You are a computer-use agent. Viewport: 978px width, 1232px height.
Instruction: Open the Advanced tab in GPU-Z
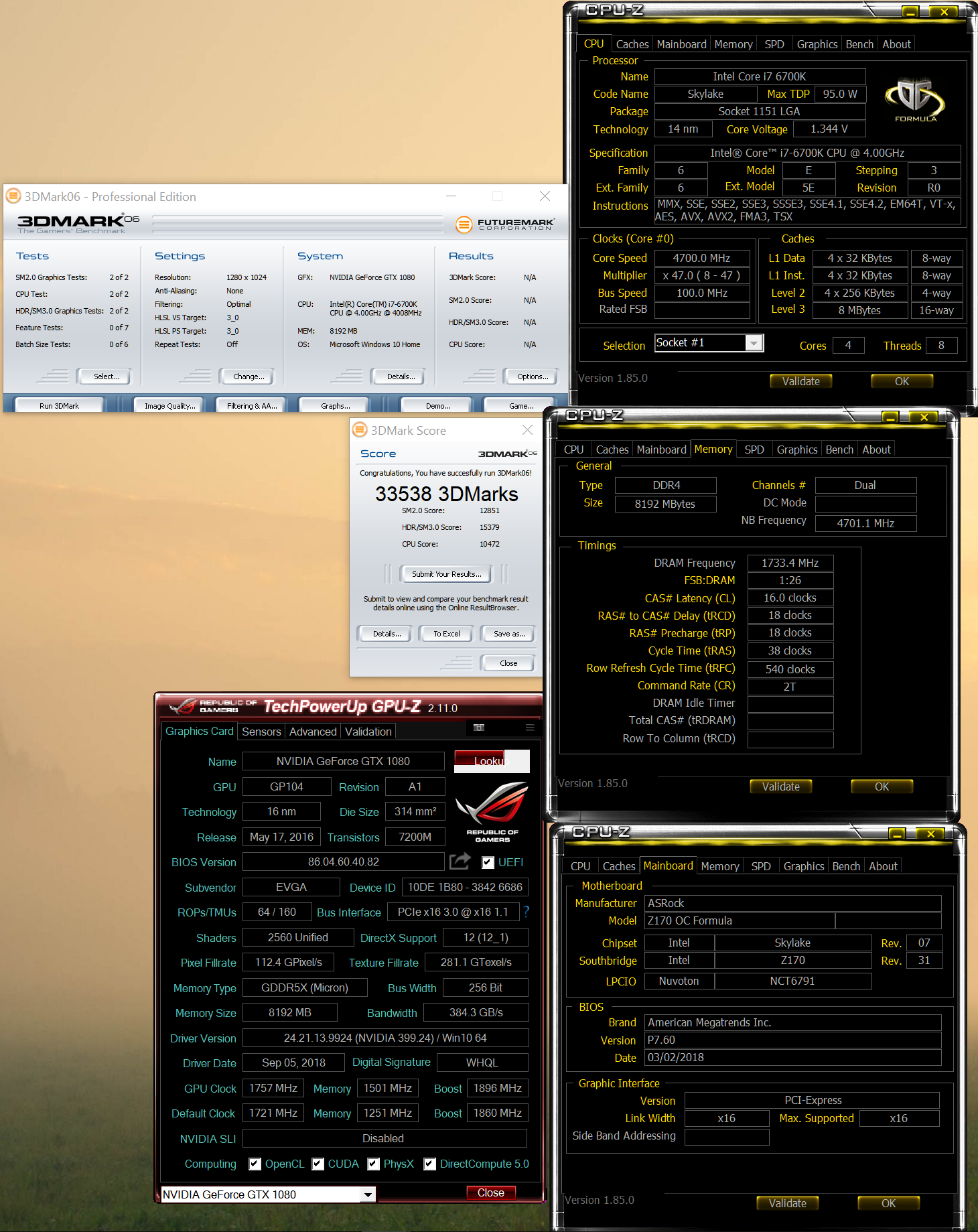313,732
